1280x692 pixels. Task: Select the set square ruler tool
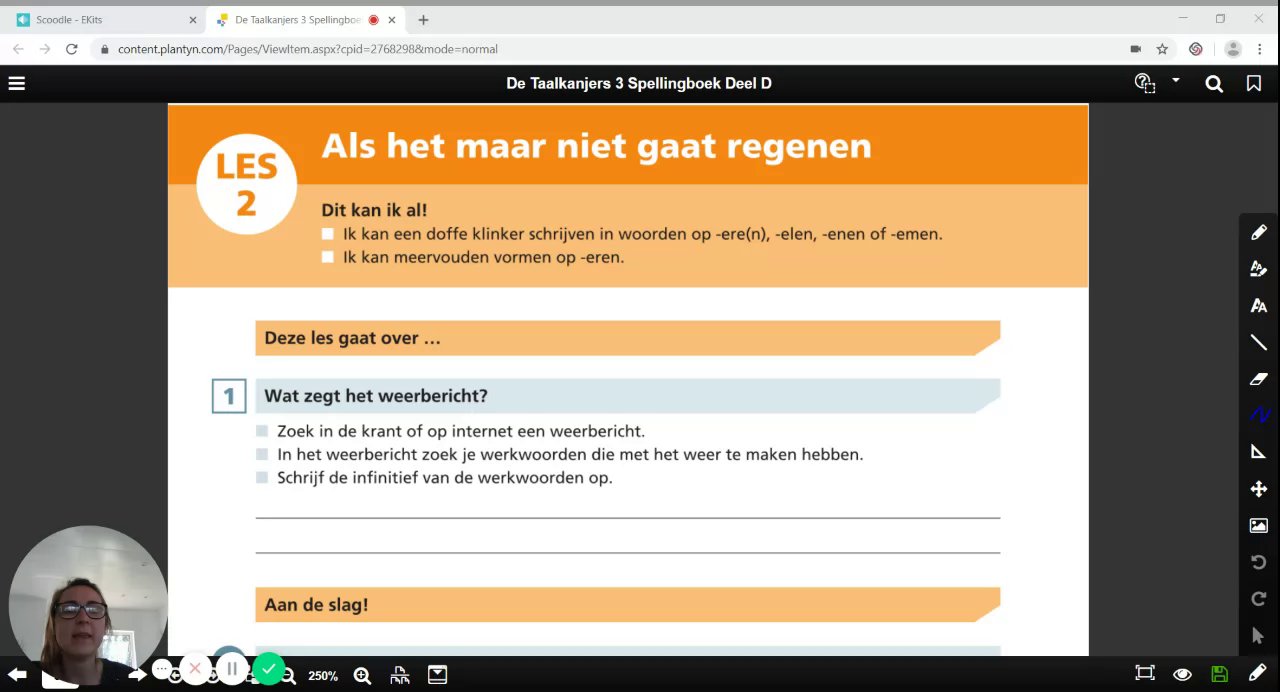tap(1259, 452)
